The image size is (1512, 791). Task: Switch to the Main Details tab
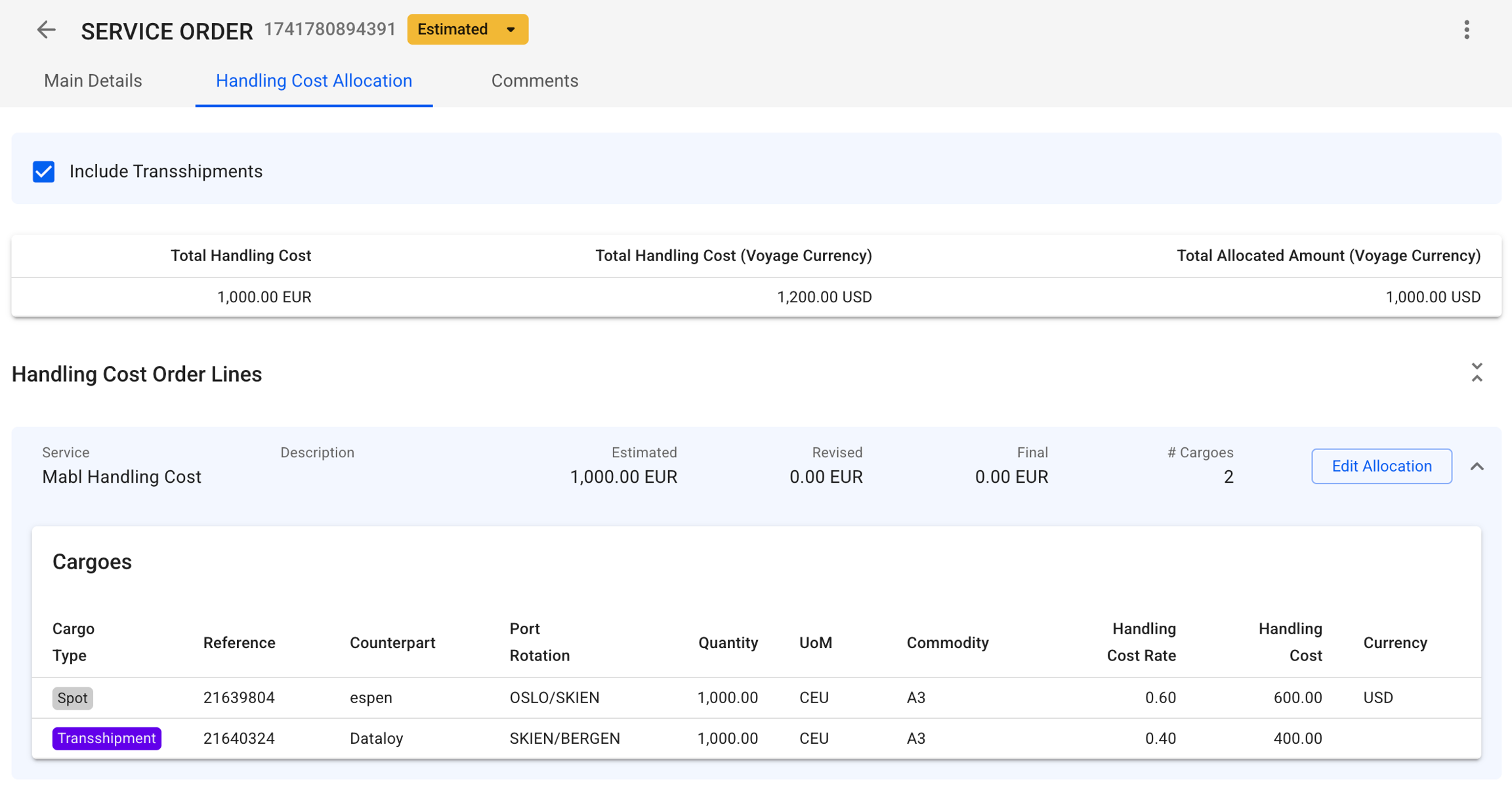tap(93, 81)
